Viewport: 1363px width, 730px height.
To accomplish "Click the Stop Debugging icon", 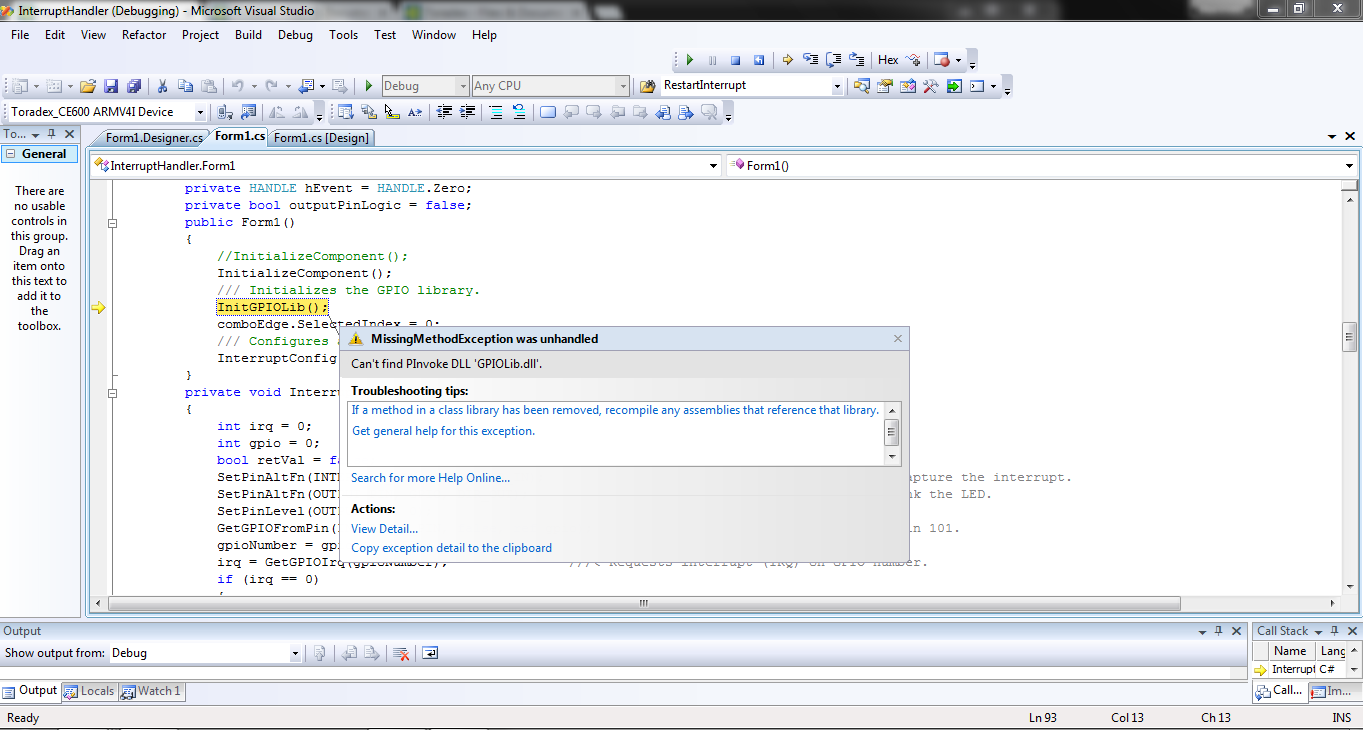I will point(735,59).
